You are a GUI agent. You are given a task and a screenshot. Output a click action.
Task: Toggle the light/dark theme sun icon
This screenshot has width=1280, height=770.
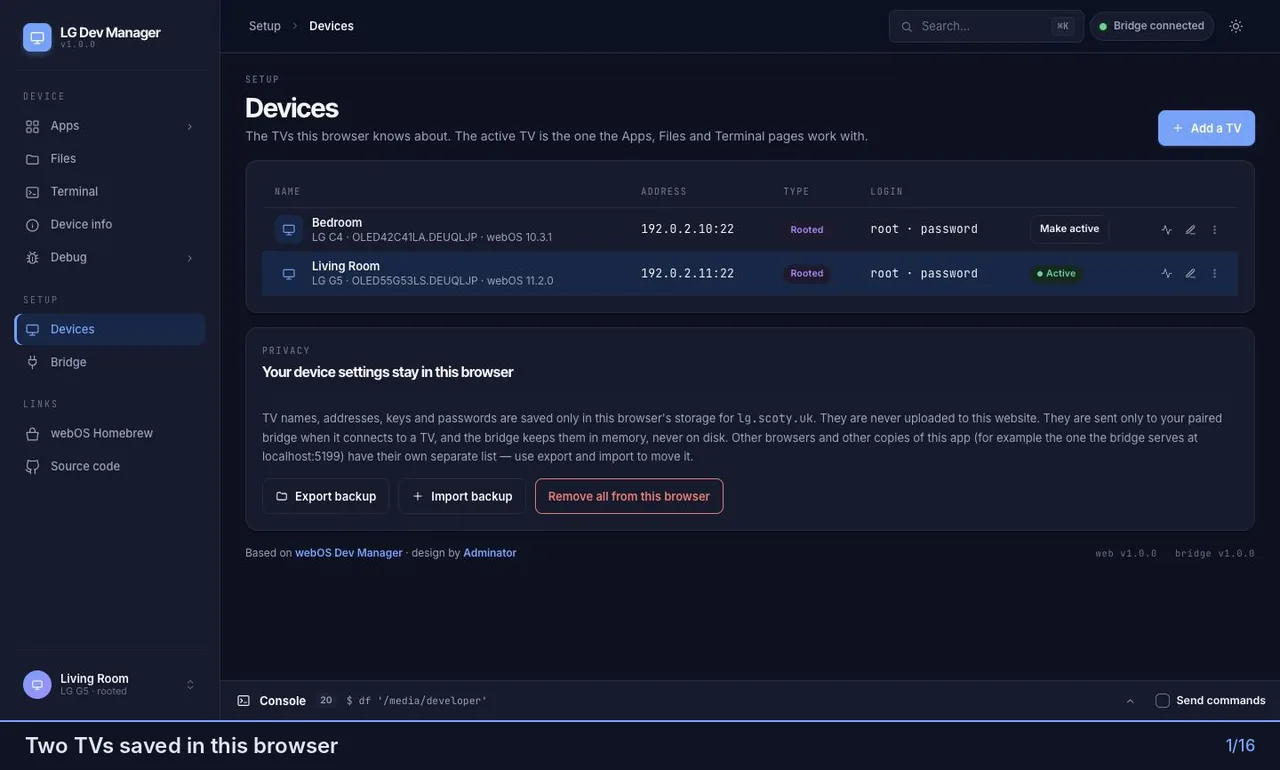[x=1236, y=26]
